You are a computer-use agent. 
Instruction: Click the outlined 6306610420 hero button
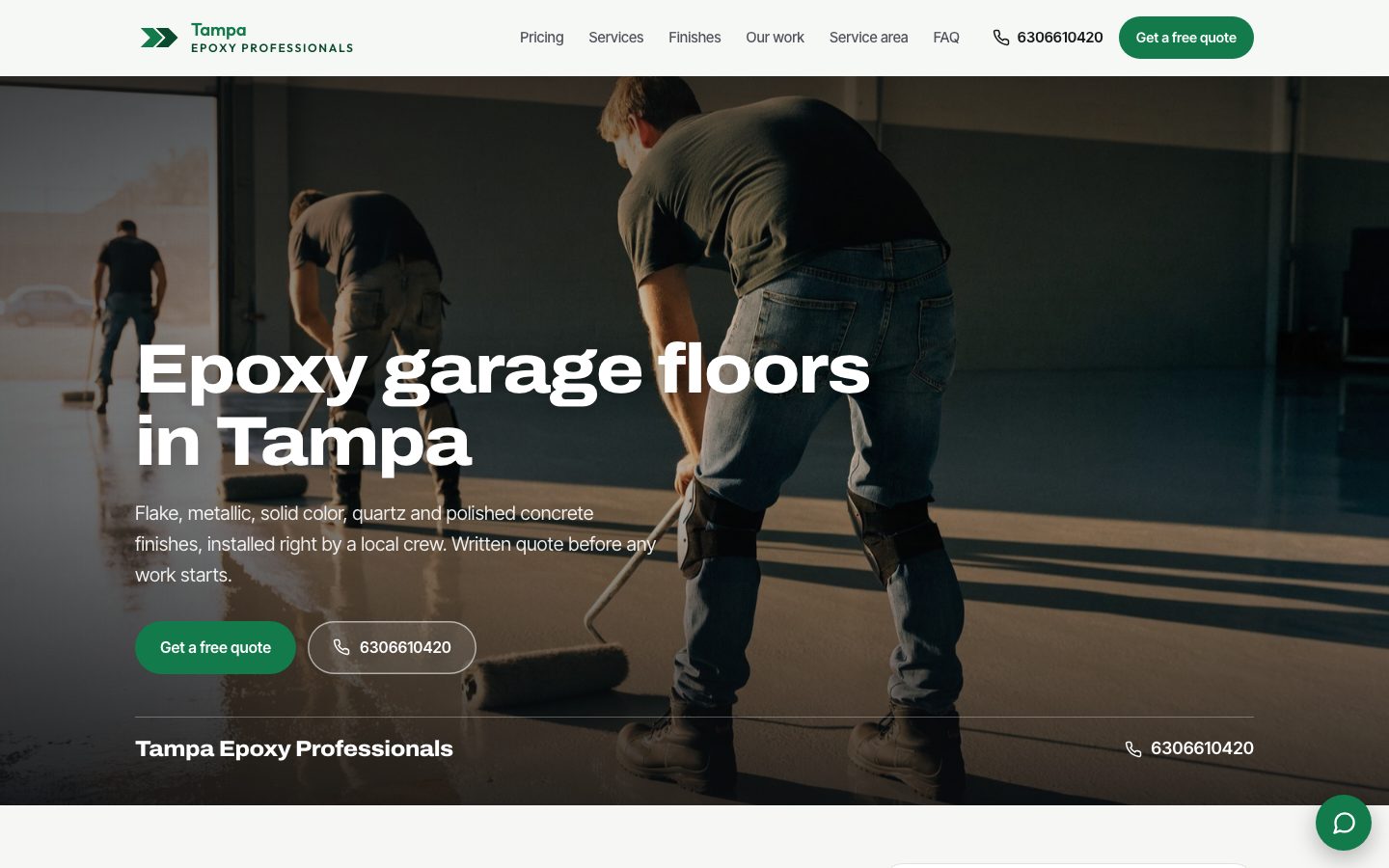point(392,647)
